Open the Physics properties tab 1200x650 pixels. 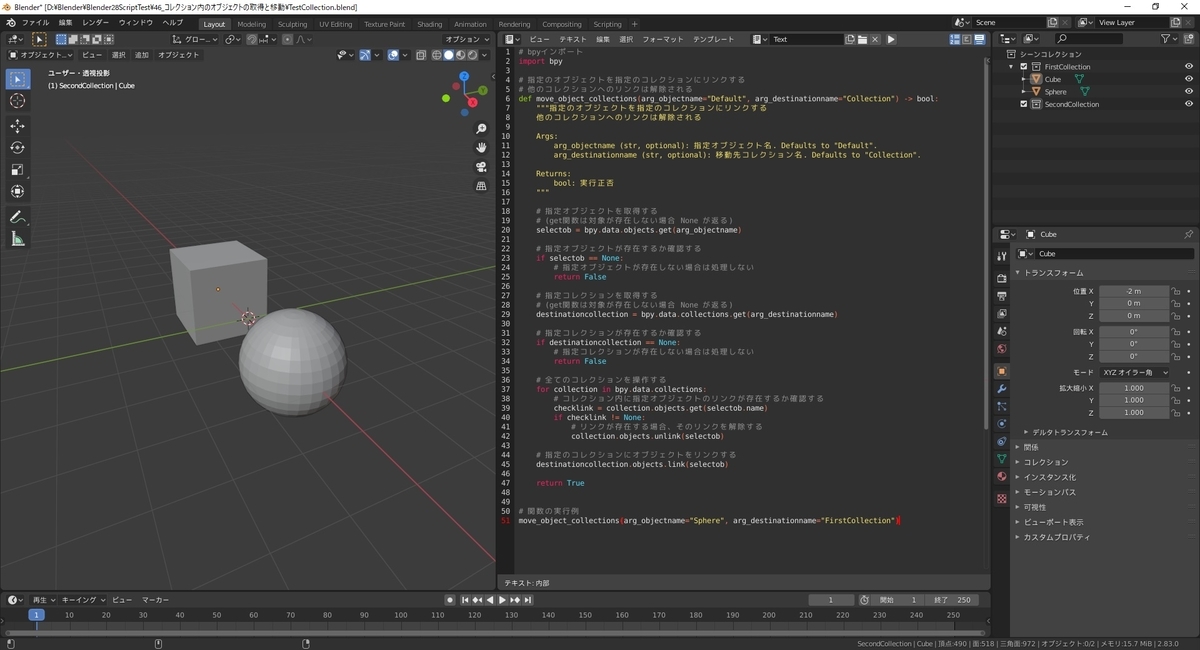1001,423
